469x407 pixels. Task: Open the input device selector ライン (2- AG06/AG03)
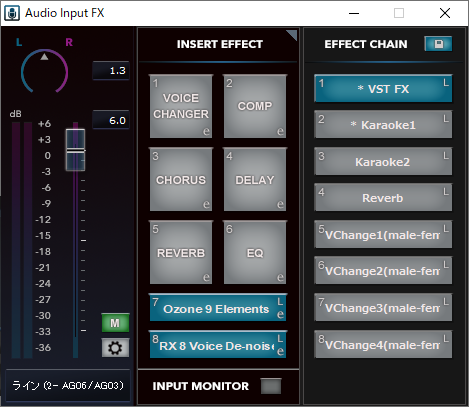(x=68, y=385)
